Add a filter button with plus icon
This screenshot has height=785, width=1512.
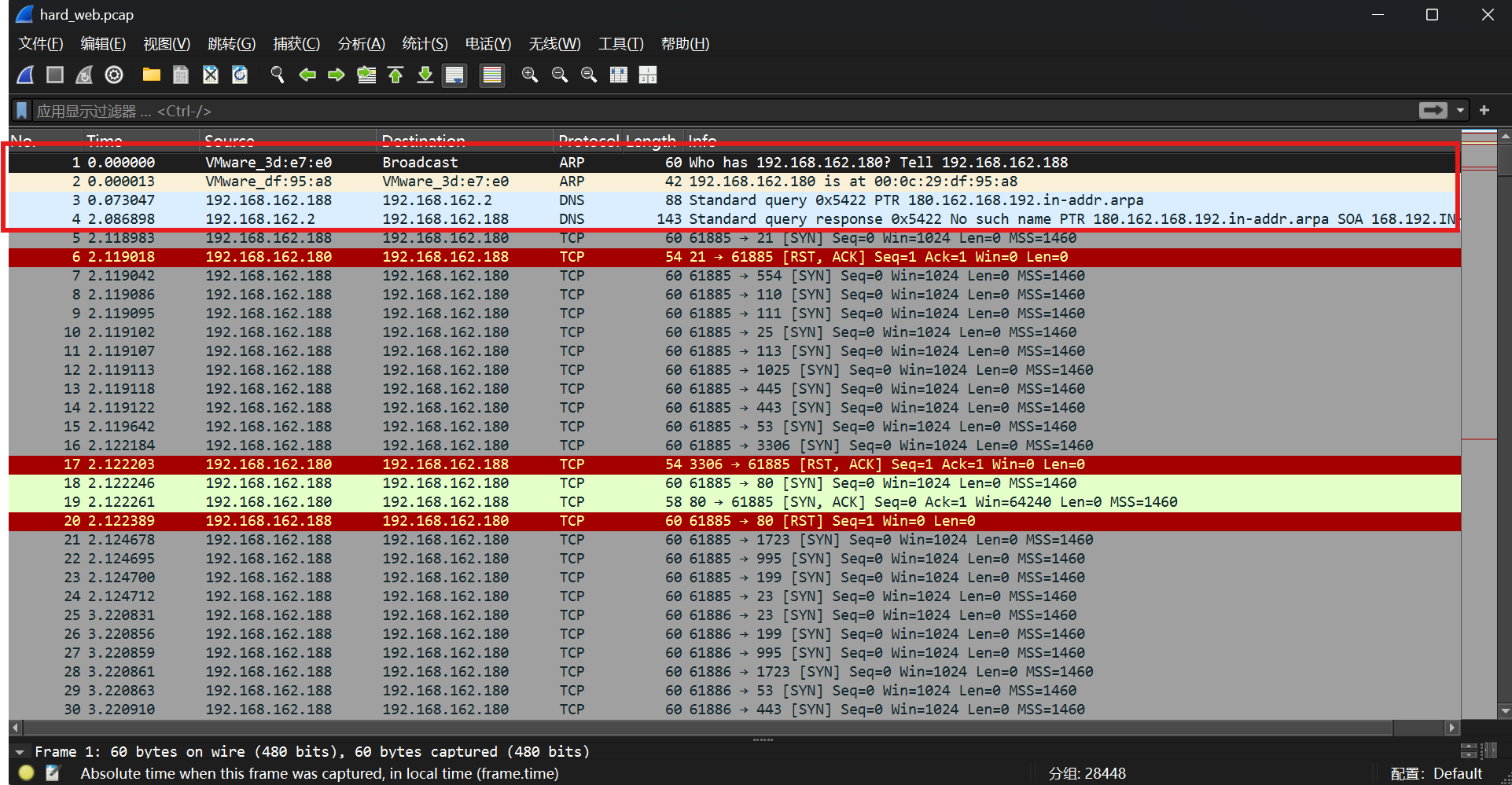point(1484,111)
